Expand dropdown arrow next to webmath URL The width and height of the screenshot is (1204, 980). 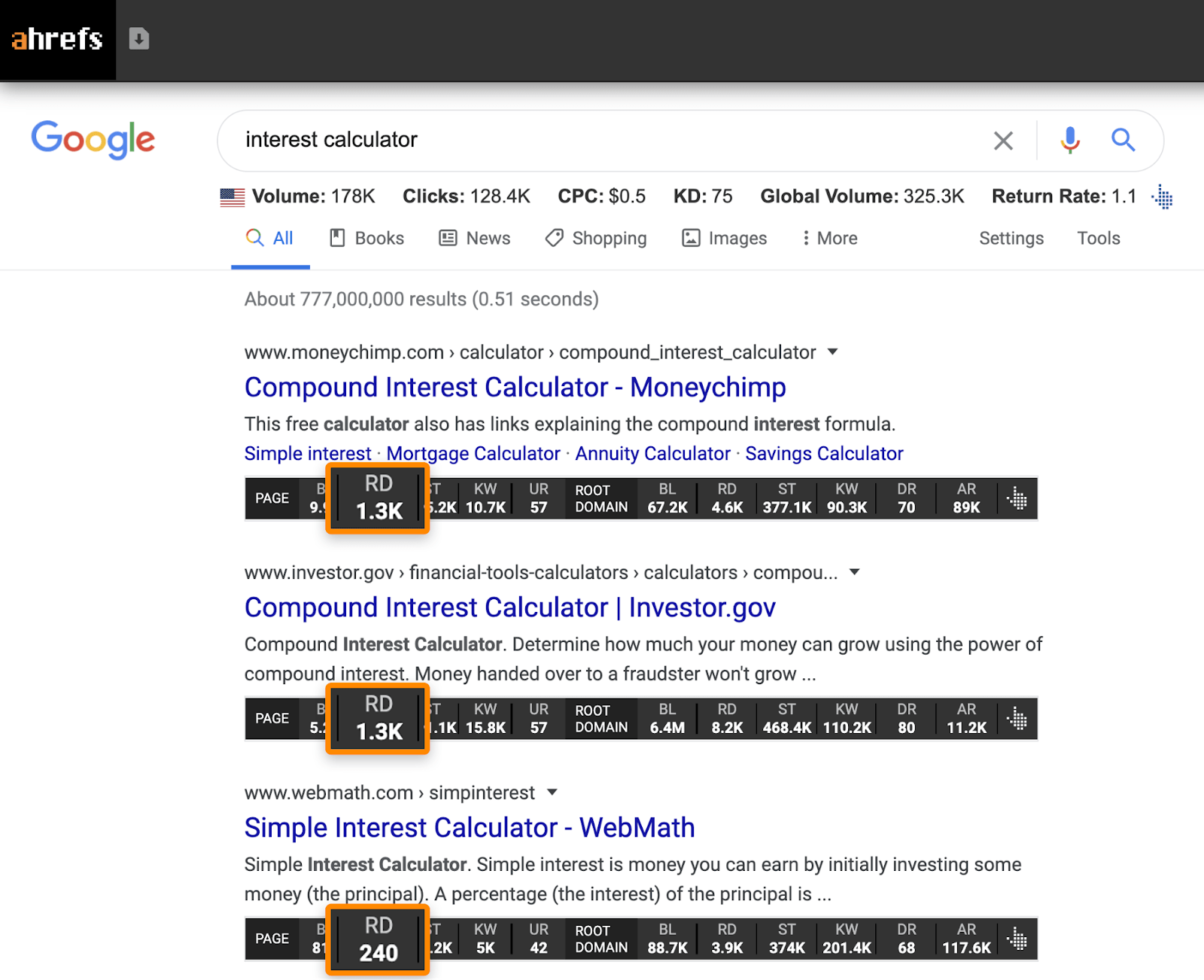552,792
